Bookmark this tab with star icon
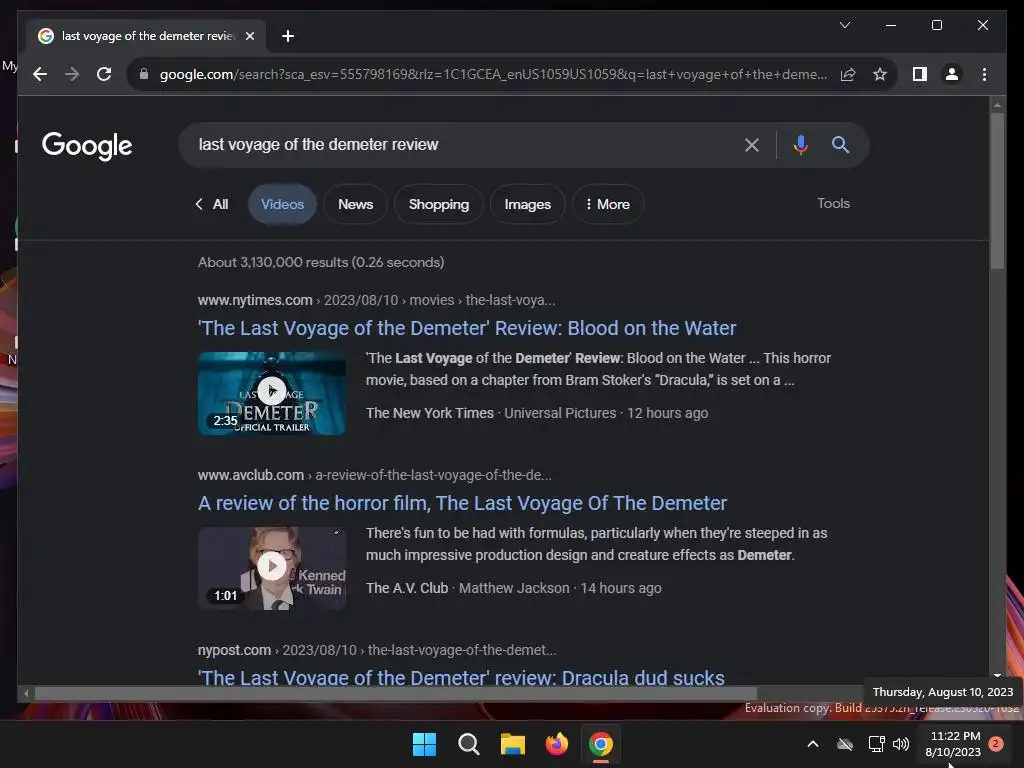The image size is (1024, 768). [x=880, y=74]
